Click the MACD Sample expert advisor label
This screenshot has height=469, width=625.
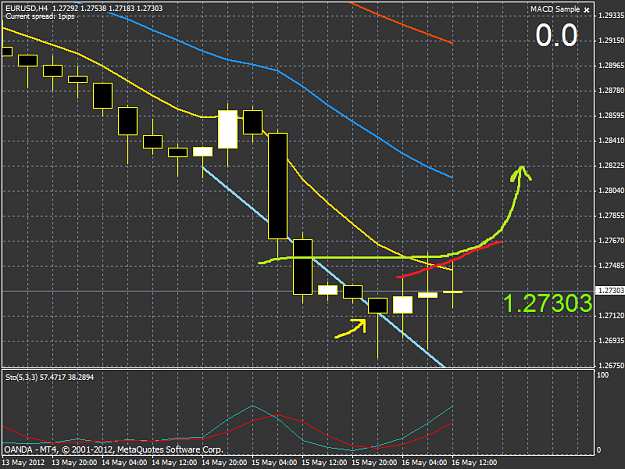554,9
